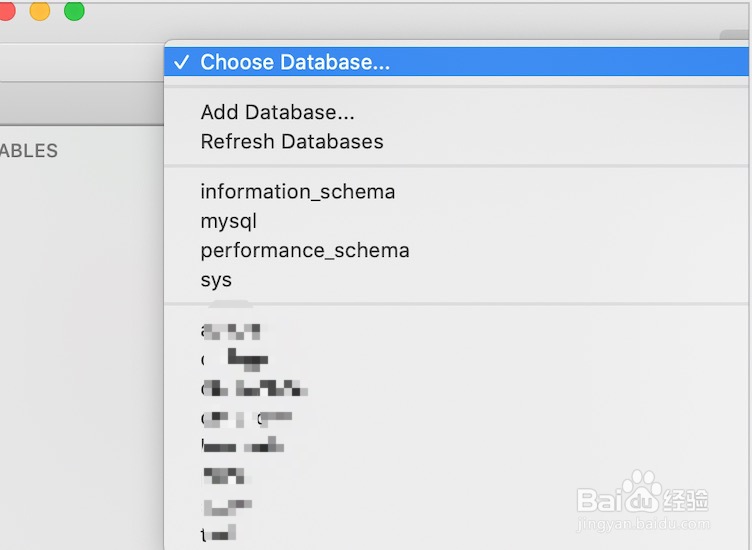
Task: Select the information_schema database
Action: [x=297, y=191]
